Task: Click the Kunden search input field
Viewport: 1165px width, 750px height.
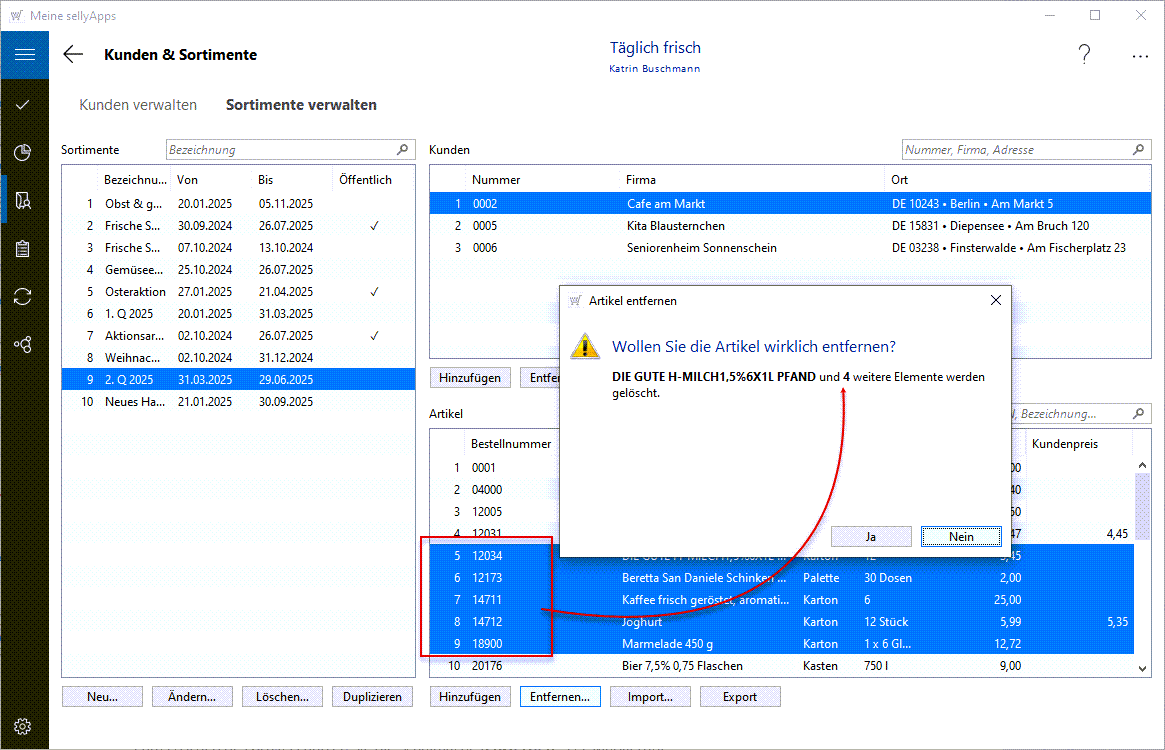Action: [1016, 150]
